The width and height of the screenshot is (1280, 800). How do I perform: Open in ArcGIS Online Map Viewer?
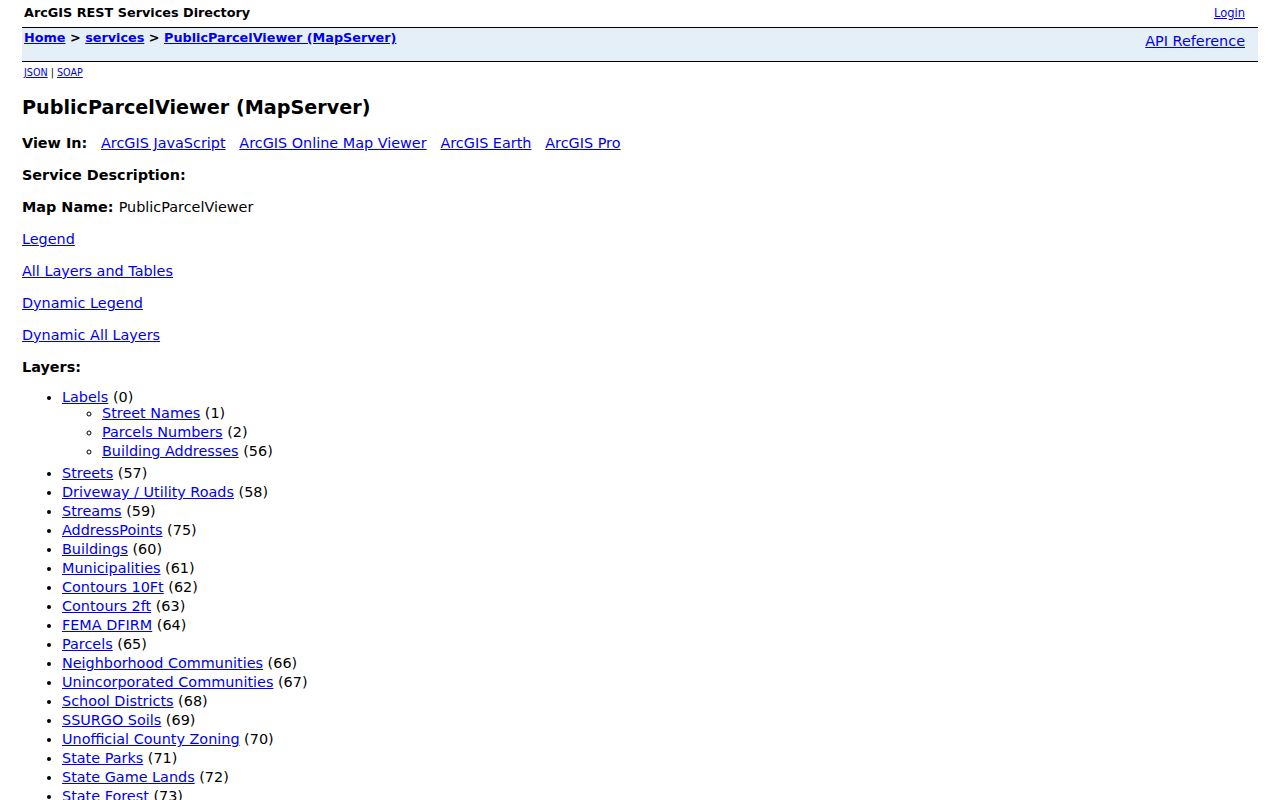333,143
